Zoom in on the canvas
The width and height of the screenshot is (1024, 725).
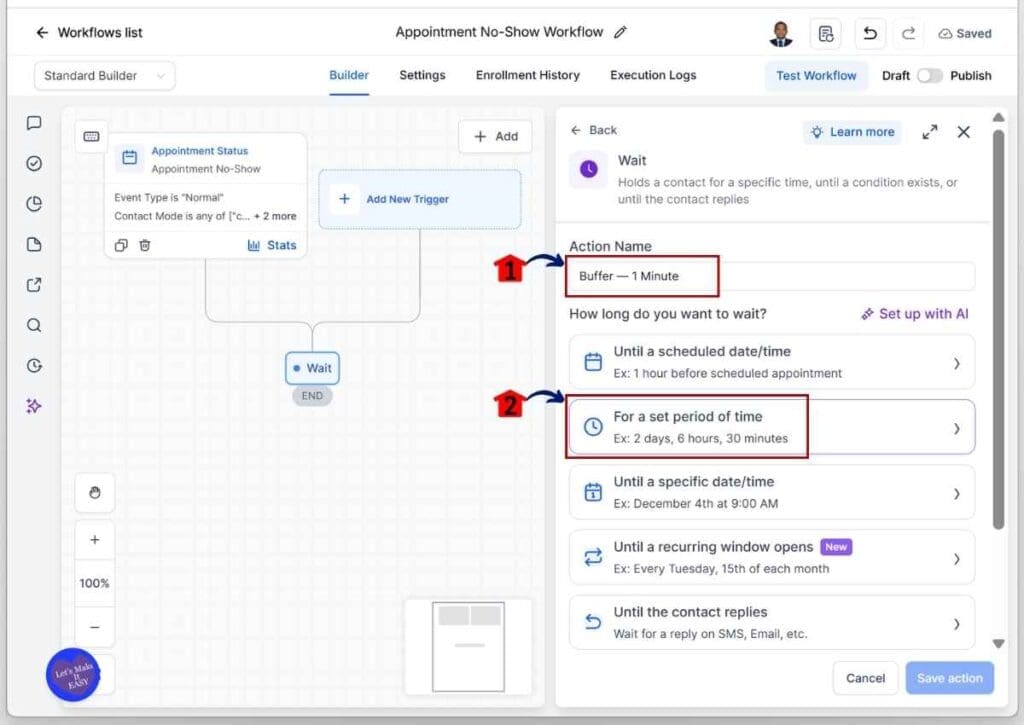(x=95, y=540)
